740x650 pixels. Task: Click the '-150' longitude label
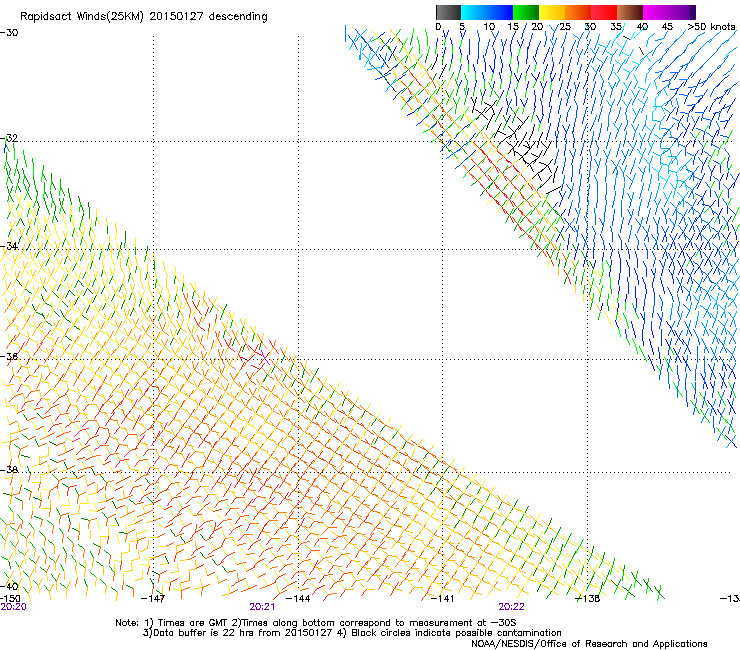pyautogui.click(x=10, y=599)
